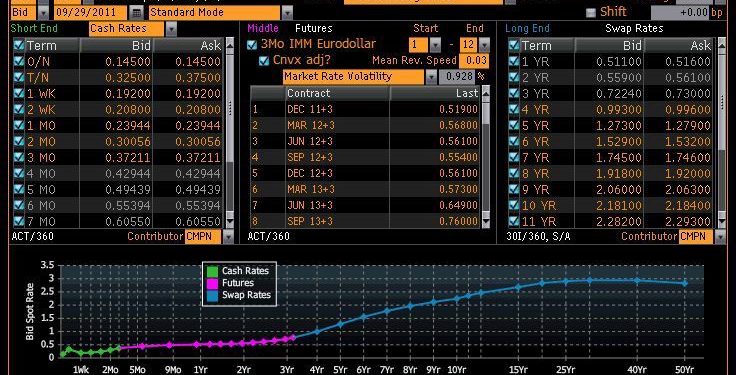Viewport: 736px width, 375px height.
Task: Open the futures End contract dropdown
Action: [484, 45]
